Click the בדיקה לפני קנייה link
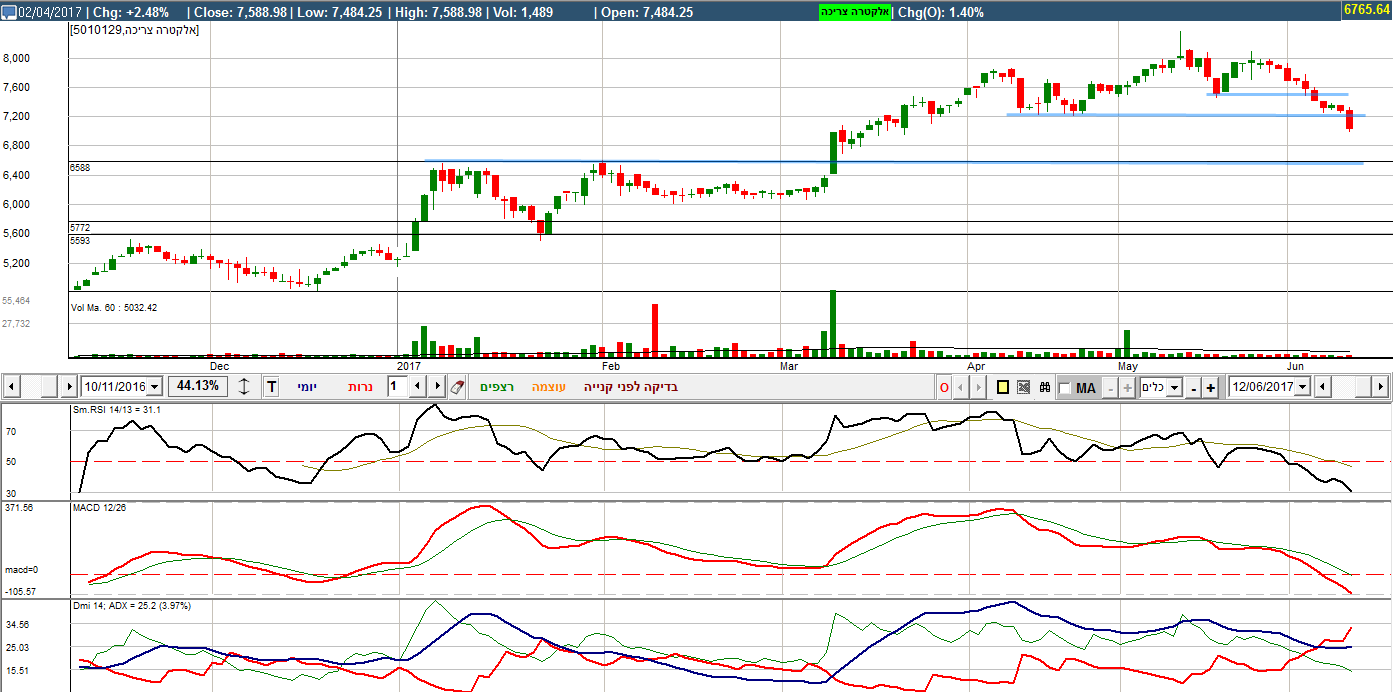 (x=631, y=387)
